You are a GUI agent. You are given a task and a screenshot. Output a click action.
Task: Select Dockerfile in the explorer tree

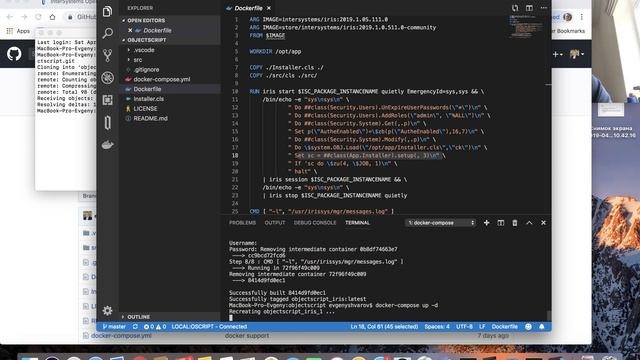(x=147, y=89)
